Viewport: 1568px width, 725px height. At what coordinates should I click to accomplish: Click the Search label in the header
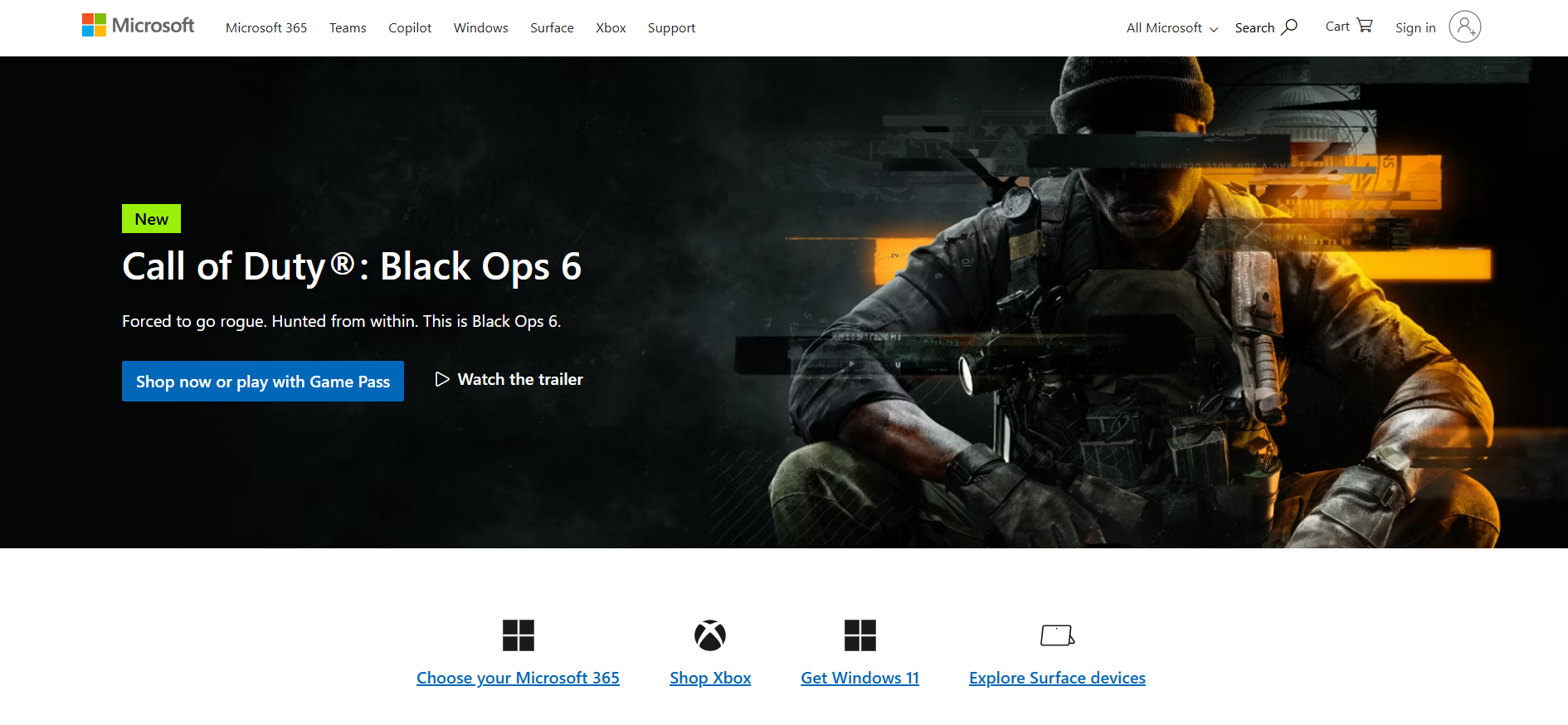(1254, 28)
